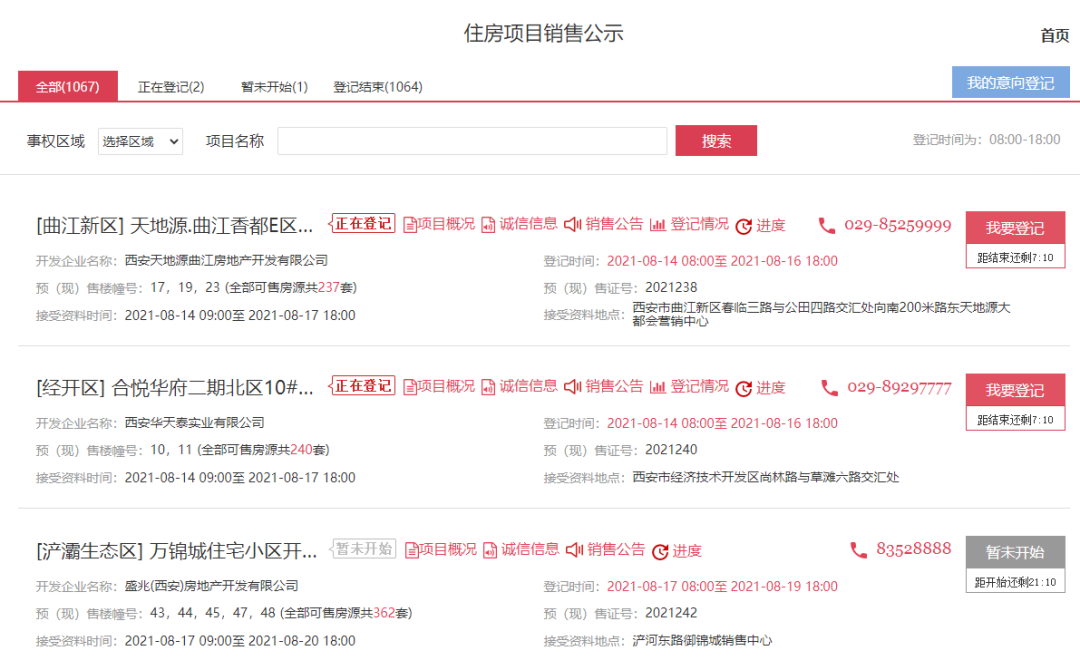Viewport: 1080px width, 670px height.
Task: Click 进度 text link for 万锦城住宅小区
Action: point(687,551)
